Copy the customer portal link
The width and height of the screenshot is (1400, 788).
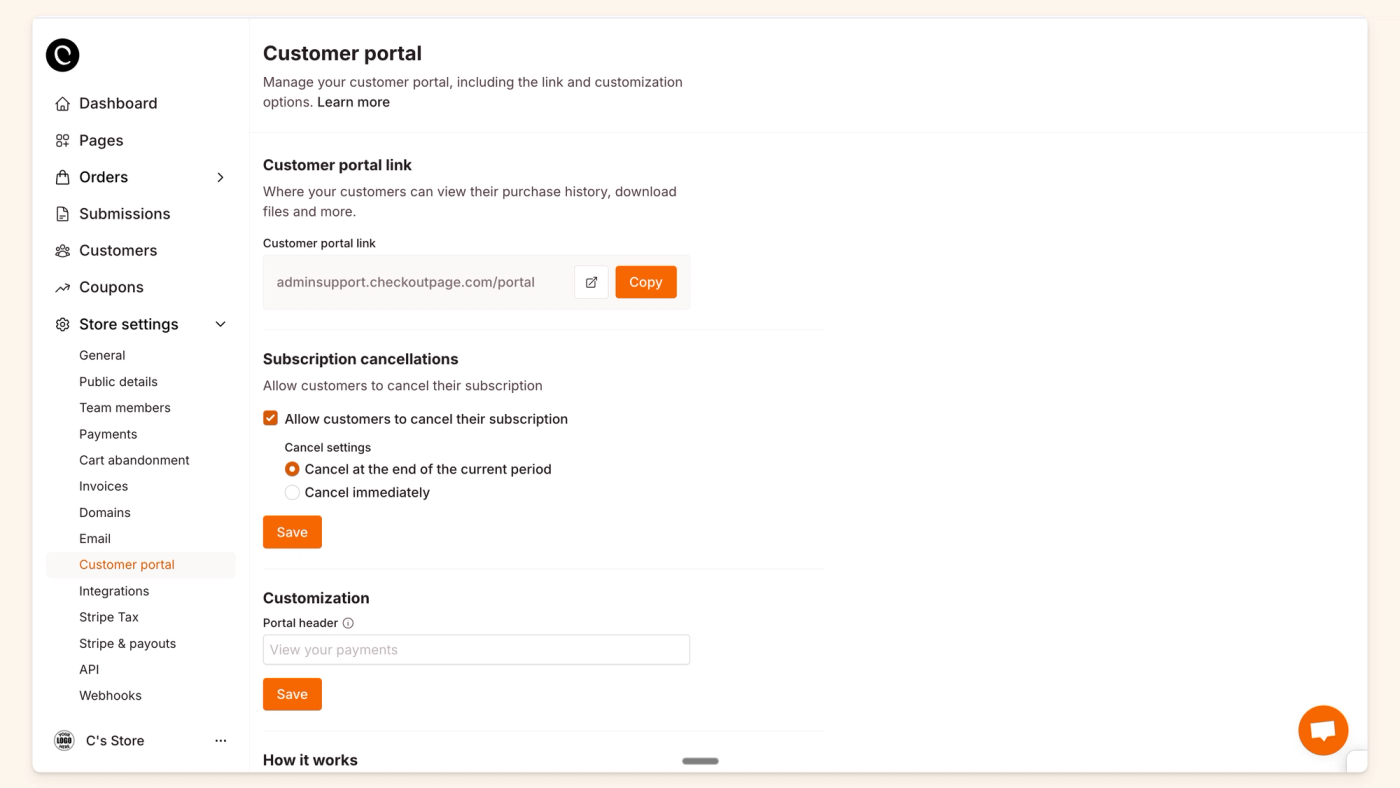click(645, 282)
